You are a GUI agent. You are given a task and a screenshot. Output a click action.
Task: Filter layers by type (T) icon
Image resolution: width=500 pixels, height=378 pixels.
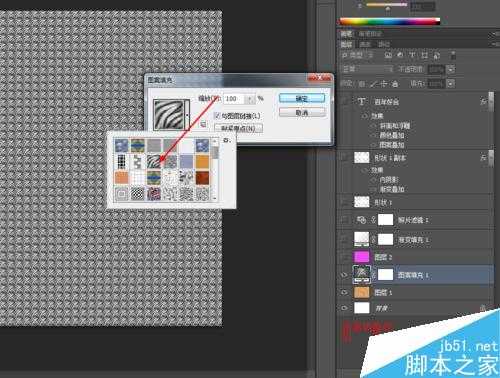412,55
